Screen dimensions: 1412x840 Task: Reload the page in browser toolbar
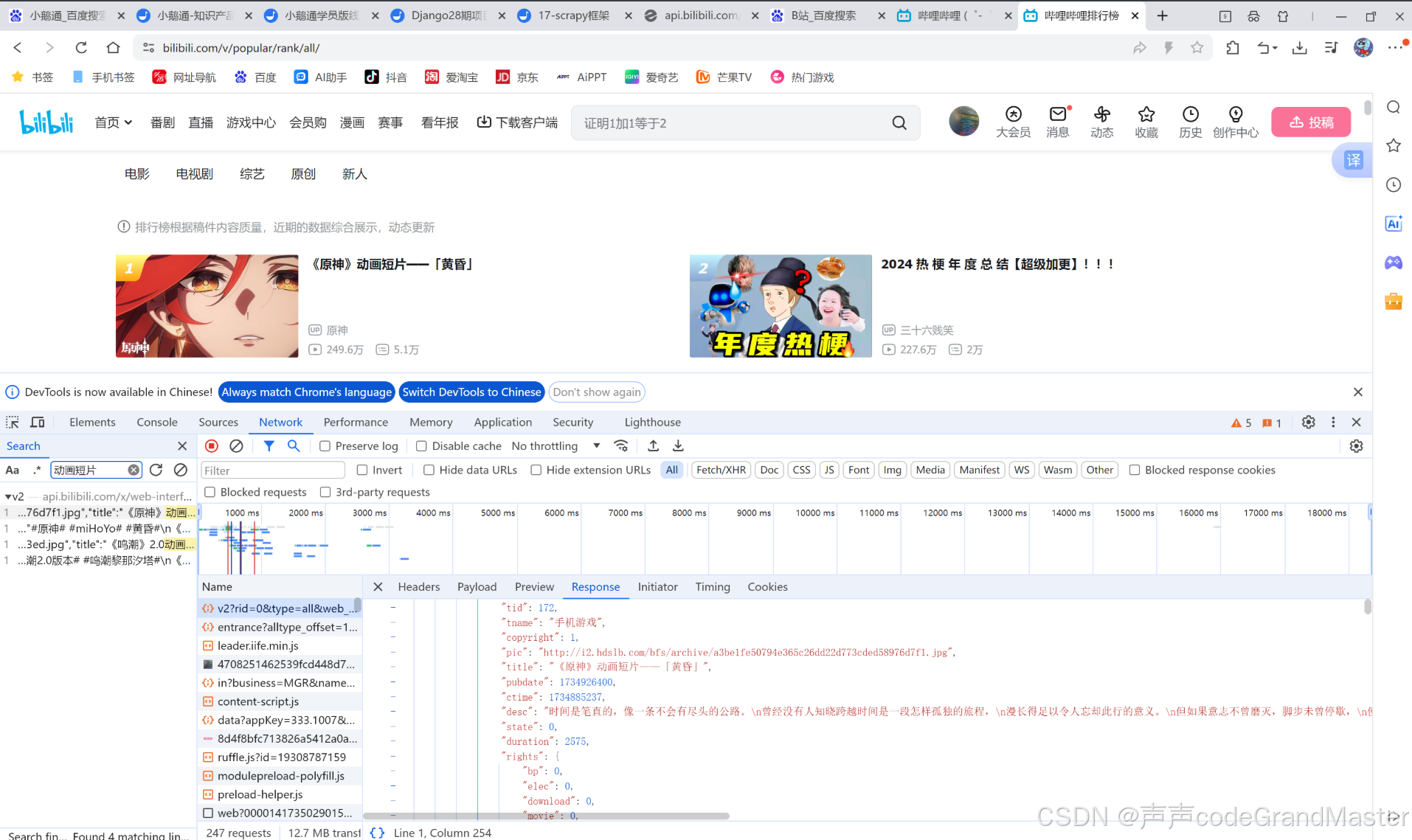[x=81, y=48]
